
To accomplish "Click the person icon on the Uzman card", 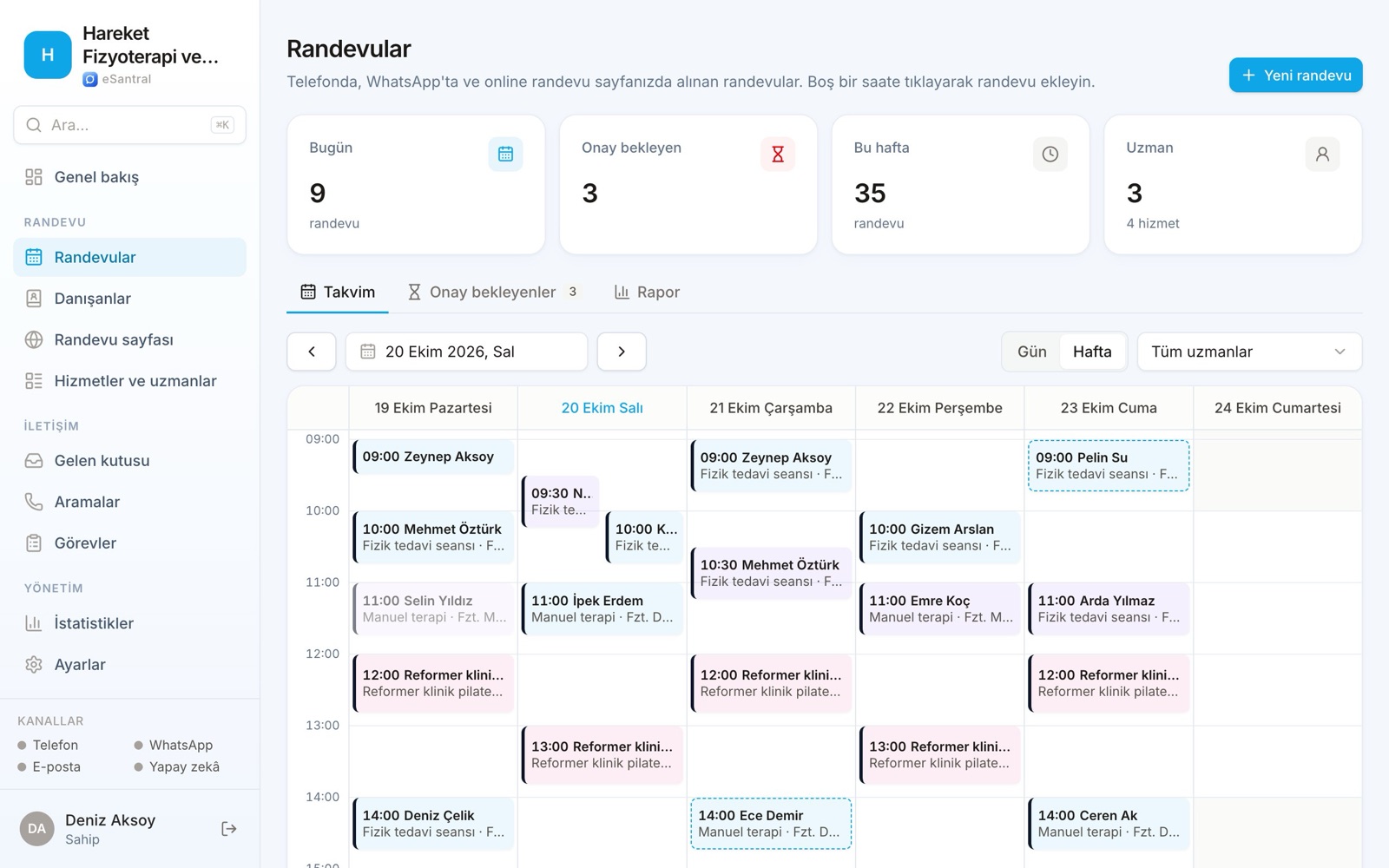I will coord(1322,155).
